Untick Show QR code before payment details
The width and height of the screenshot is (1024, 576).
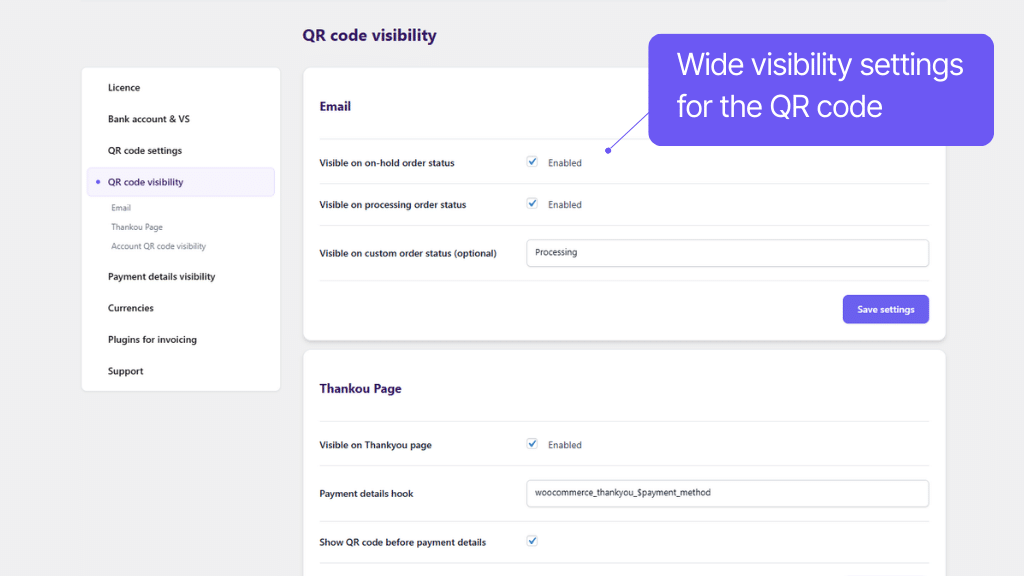click(x=532, y=540)
